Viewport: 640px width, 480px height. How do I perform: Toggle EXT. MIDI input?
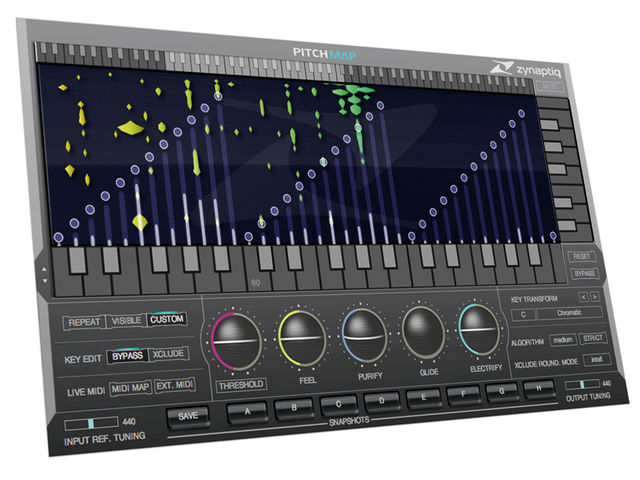(175, 385)
